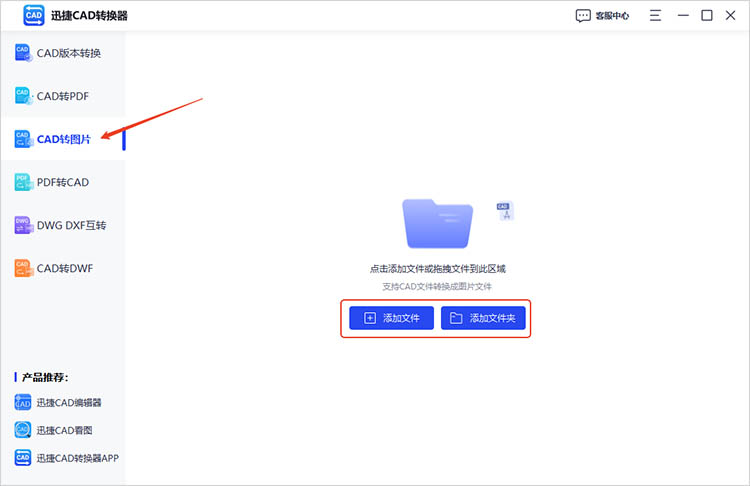This screenshot has height=486, width=750.
Task: Select the CAD转图片 menu item
Action: tap(63, 139)
